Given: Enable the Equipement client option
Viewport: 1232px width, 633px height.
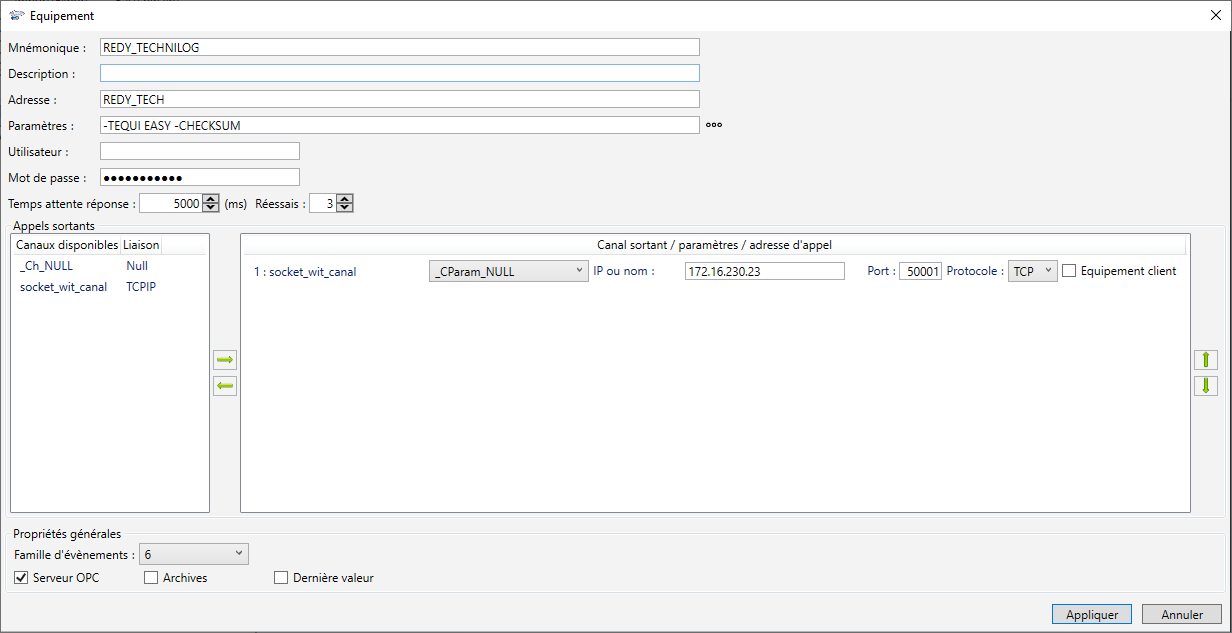Looking at the screenshot, I should [x=1069, y=271].
